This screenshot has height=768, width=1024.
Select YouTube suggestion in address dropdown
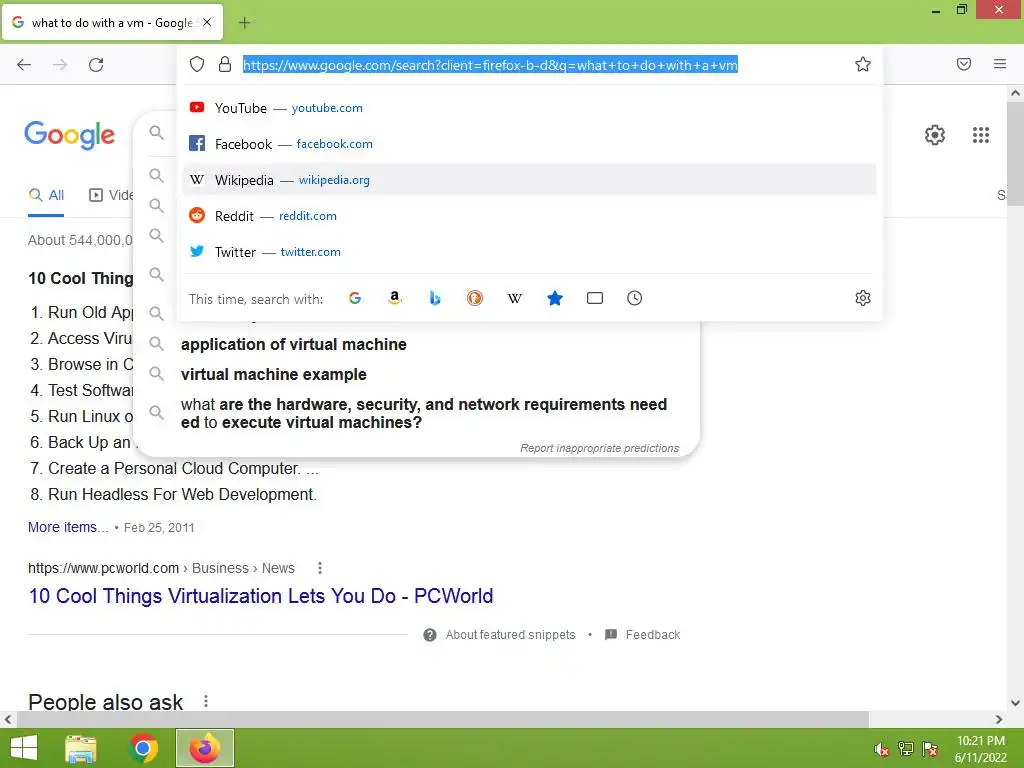click(x=529, y=108)
